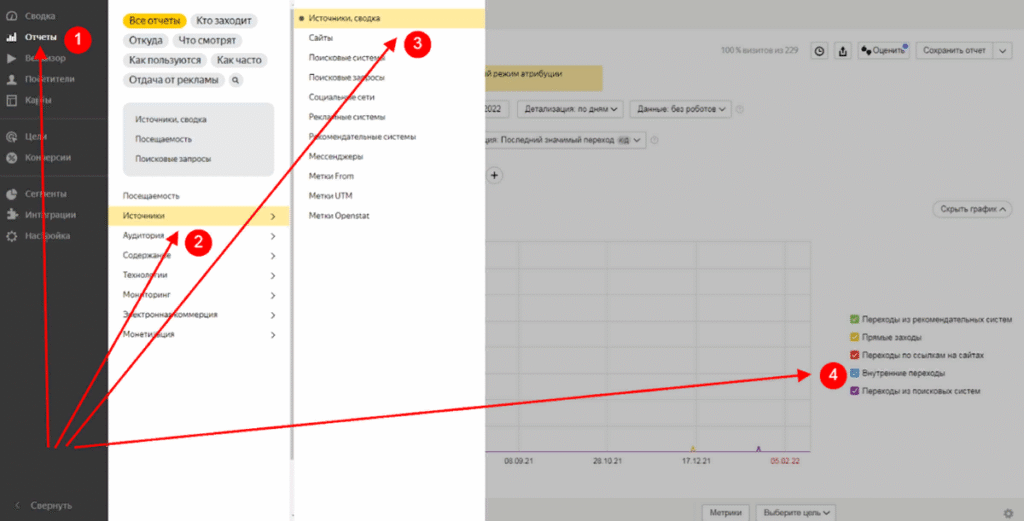The width and height of the screenshot is (1024, 521).
Task: Click the clock history icon near Оценить
Action: pos(819,50)
